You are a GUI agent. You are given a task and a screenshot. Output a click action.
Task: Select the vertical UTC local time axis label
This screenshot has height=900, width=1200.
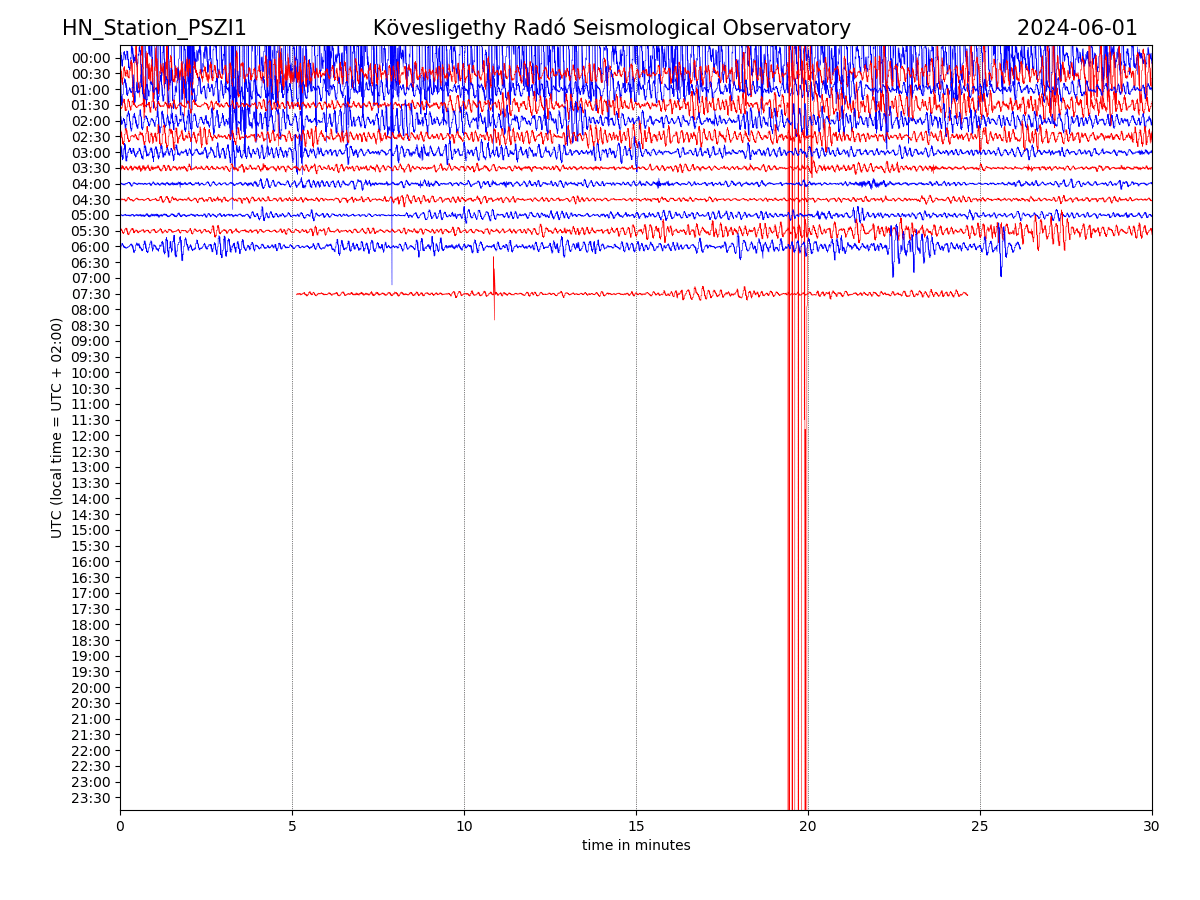(x=57, y=428)
